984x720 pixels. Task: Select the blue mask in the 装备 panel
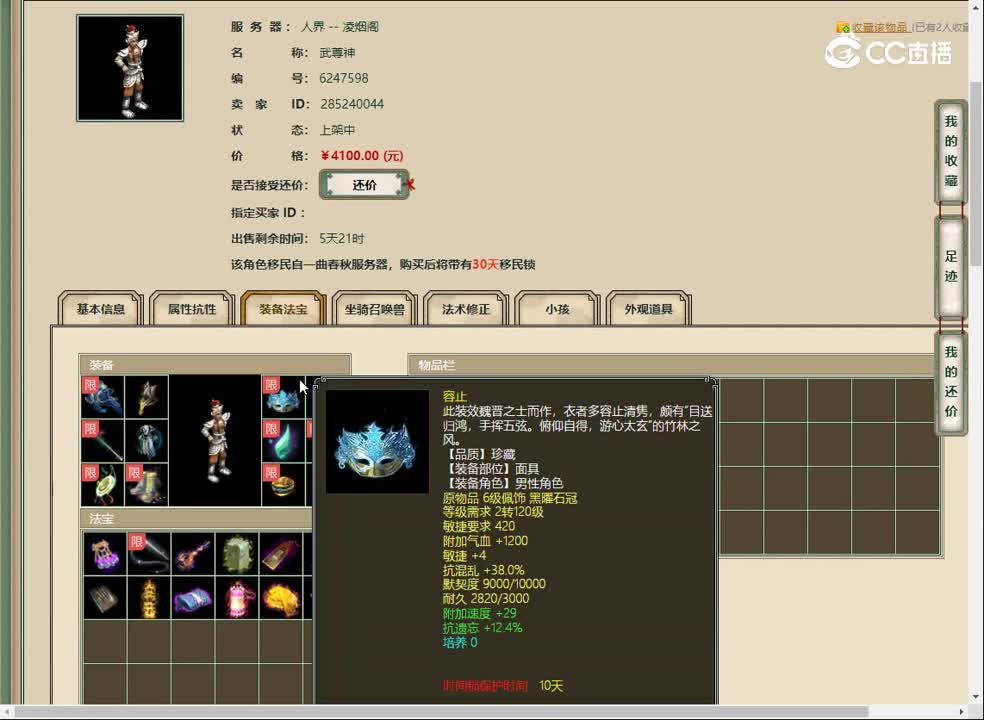[285, 405]
